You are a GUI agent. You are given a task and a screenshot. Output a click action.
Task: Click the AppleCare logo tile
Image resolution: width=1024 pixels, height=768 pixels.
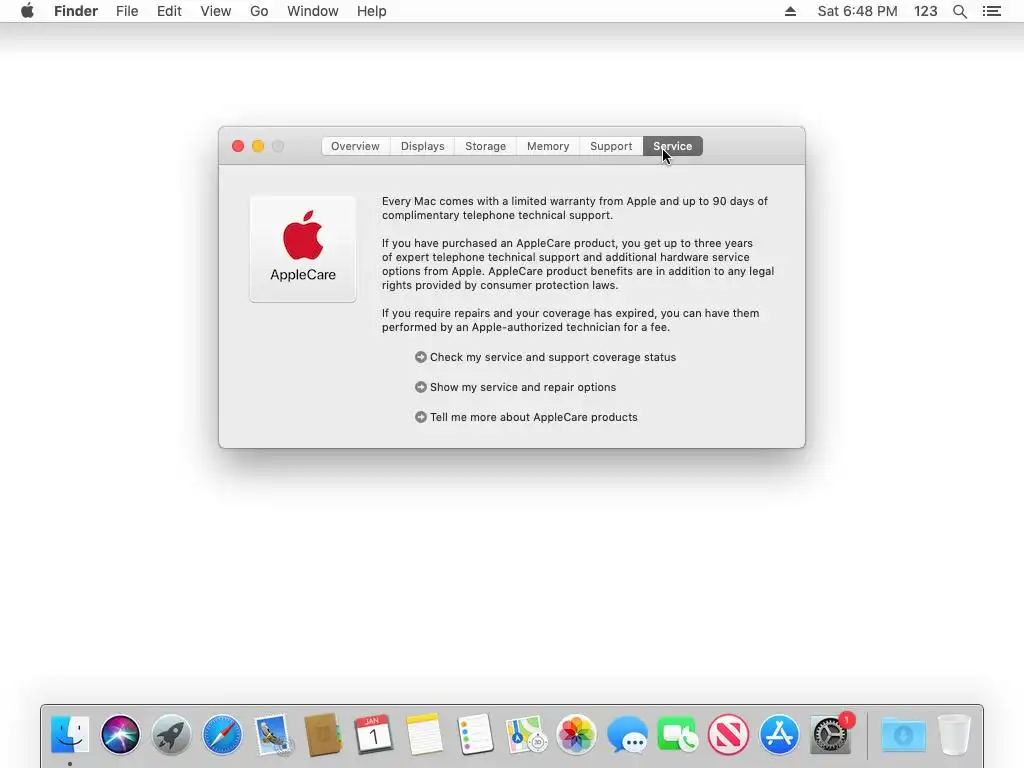coord(303,249)
